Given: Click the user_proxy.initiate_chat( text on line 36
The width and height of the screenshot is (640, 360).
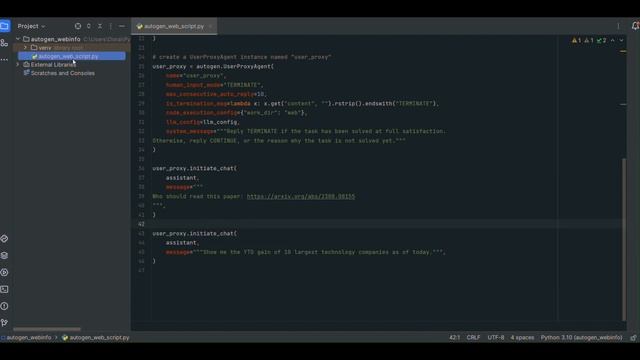Looking at the screenshot, I should coord(195,168).
